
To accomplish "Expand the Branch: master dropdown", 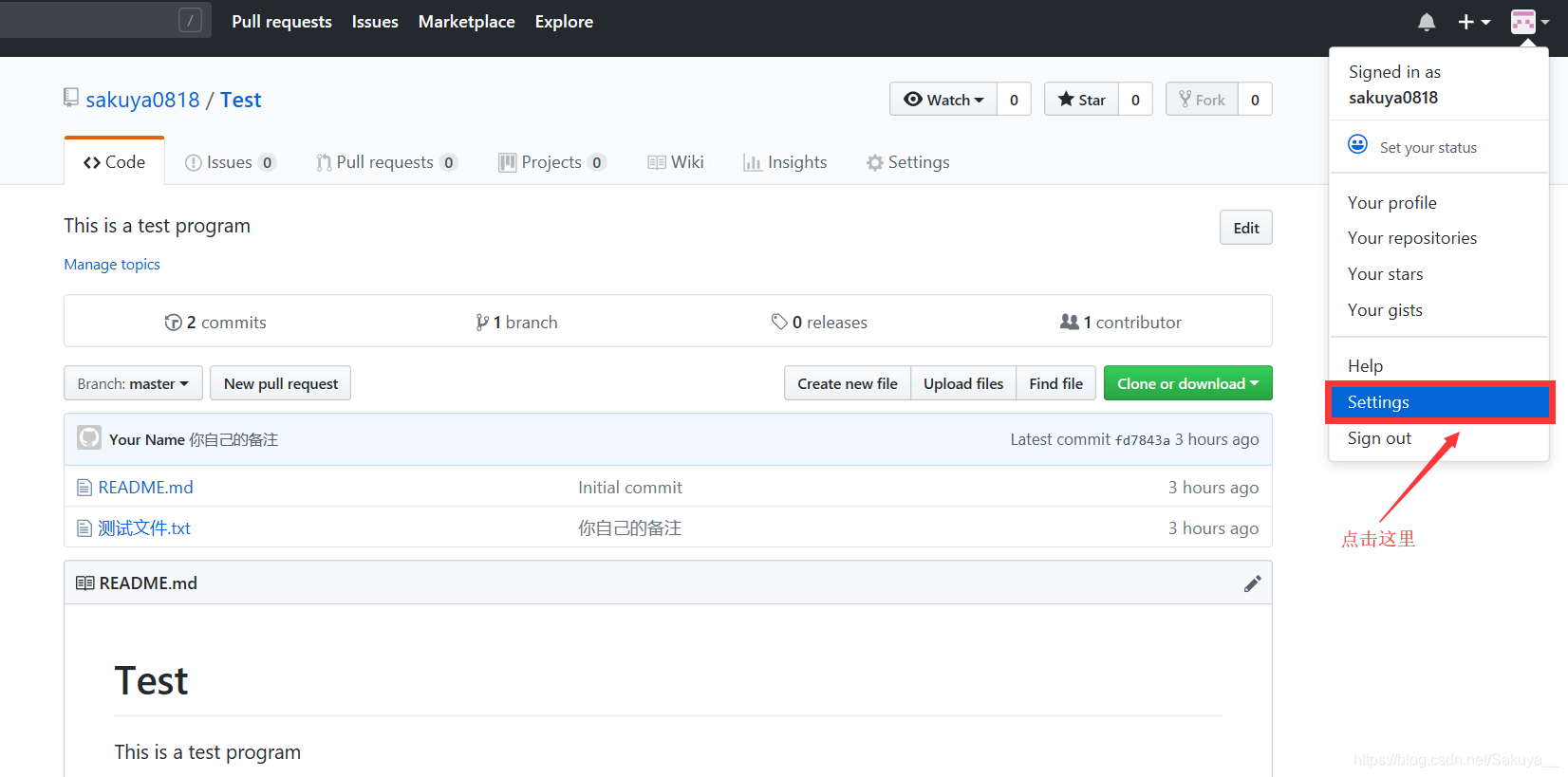I will point(133,383).
